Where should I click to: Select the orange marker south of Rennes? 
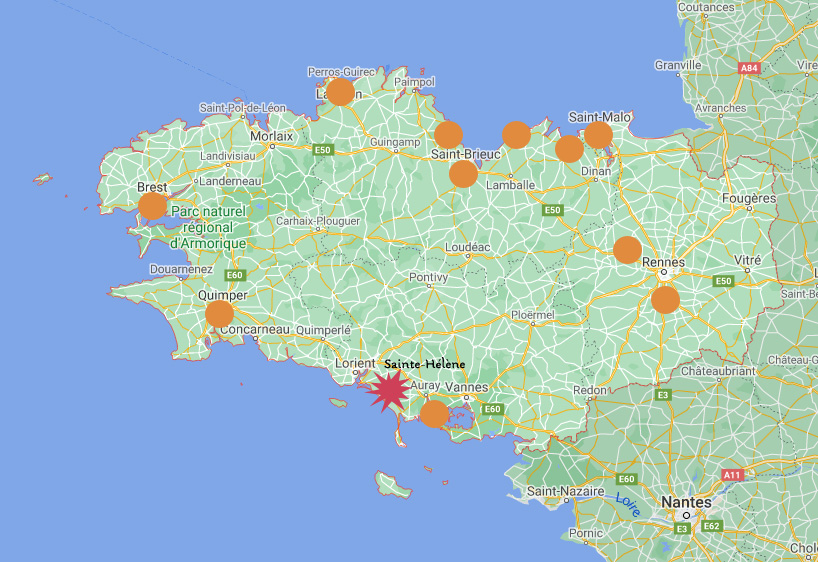click(665, 299)
